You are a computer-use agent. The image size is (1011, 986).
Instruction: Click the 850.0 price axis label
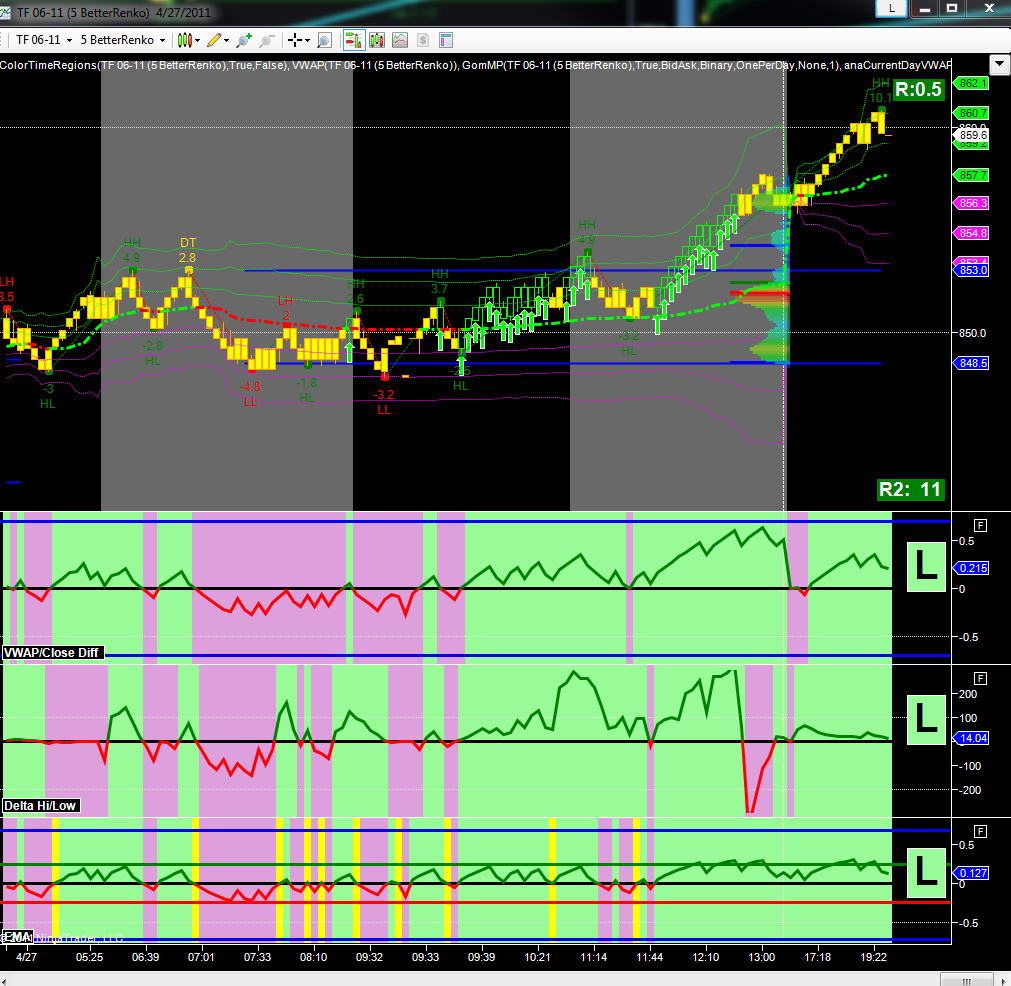click(972, 333)
